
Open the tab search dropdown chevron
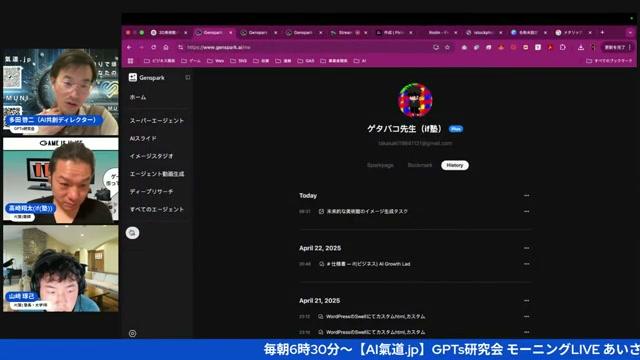630,32
